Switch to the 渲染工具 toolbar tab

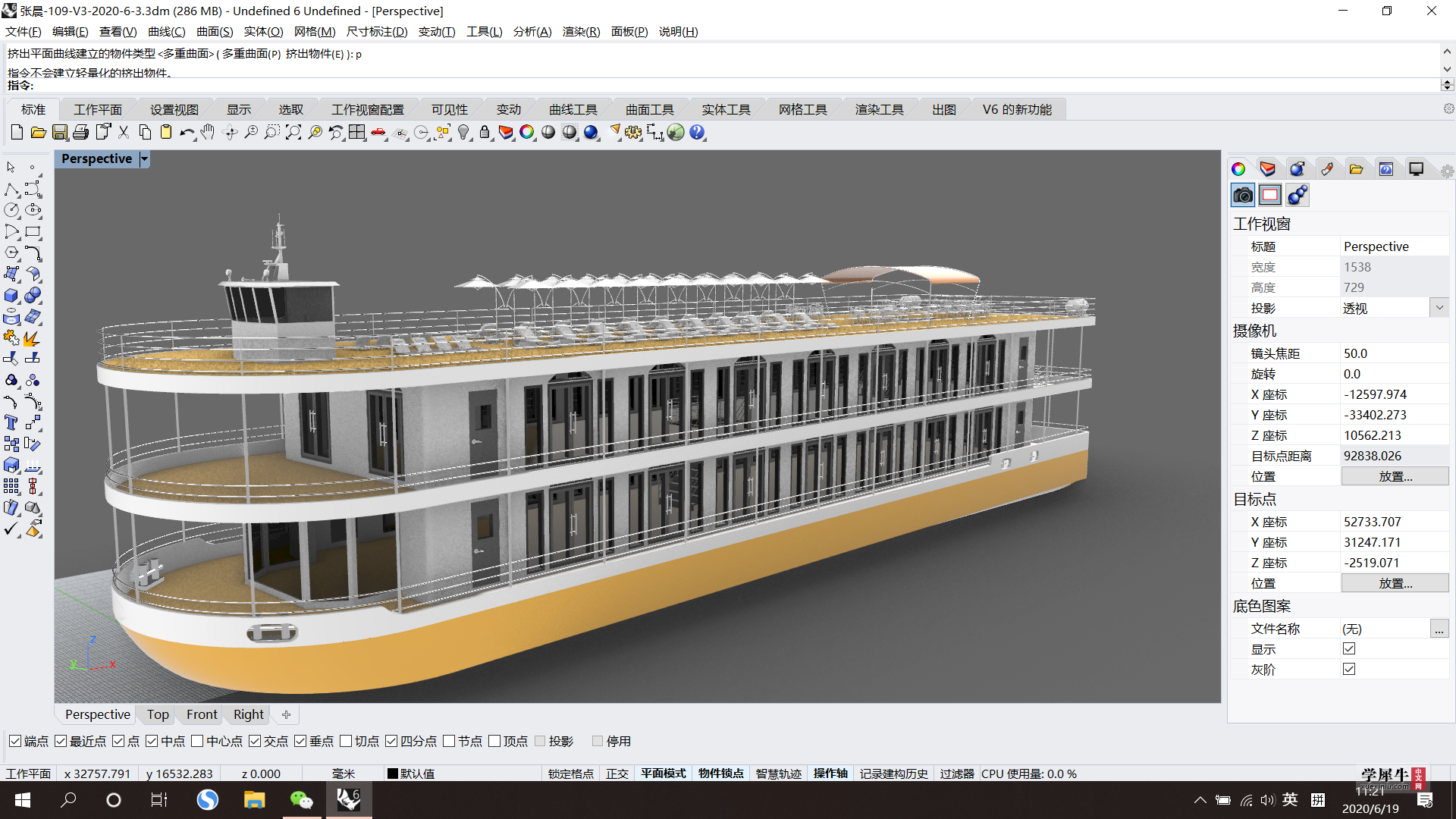[x=880, y=110]
